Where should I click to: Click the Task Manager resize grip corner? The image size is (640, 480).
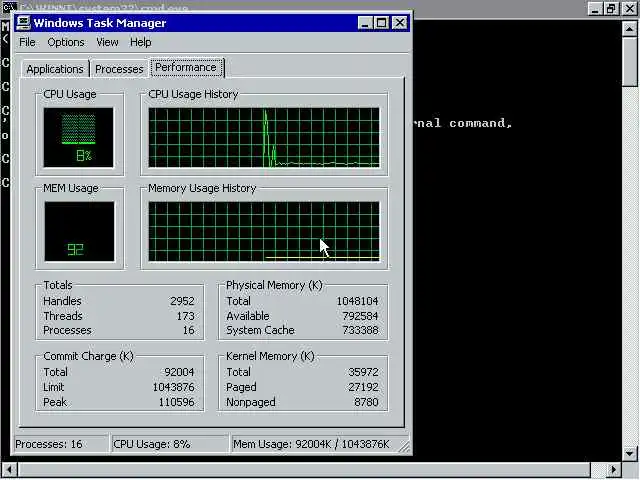[x=404, y=447]
